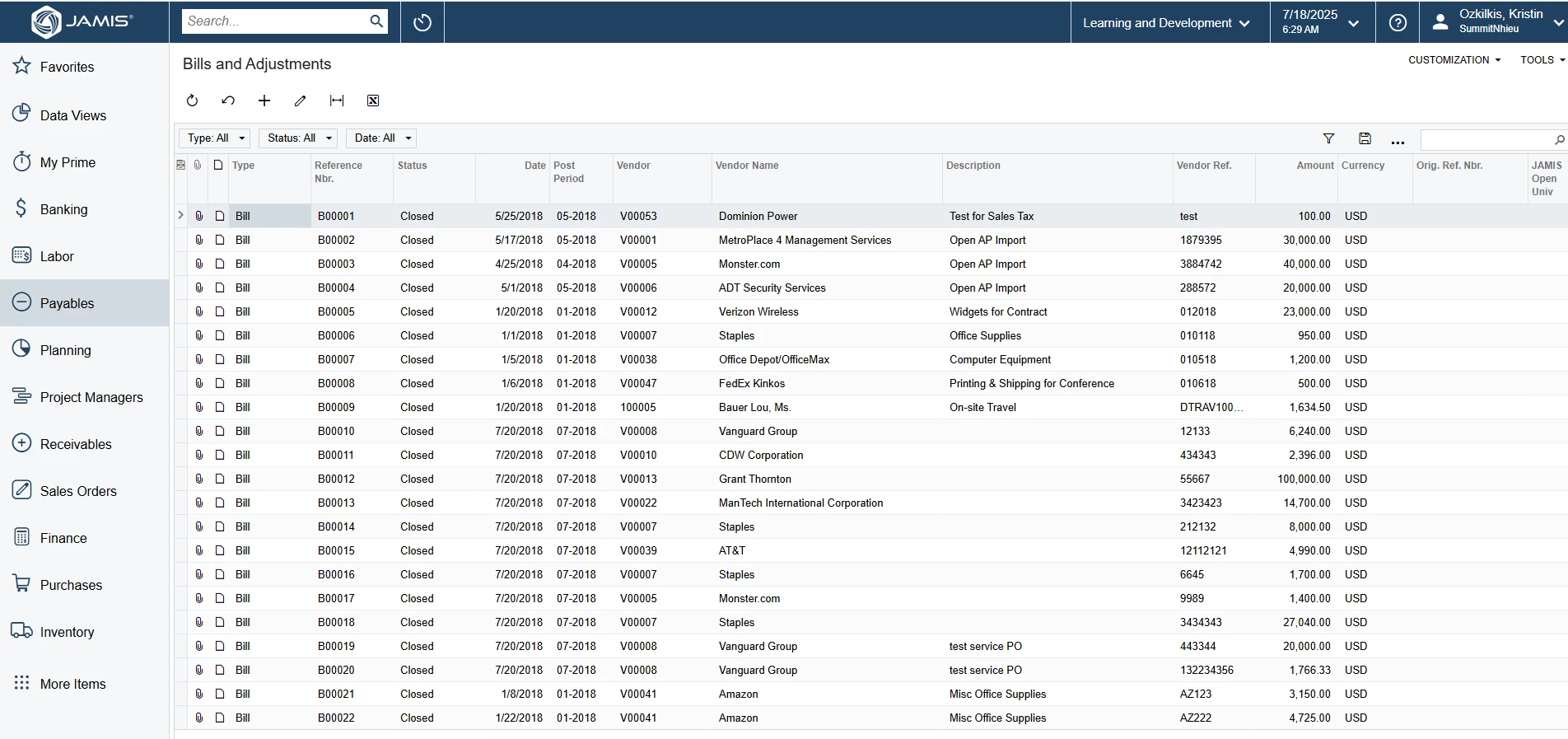
Task: Open the Type: All filter dropdown
Action: coord(214,138)
